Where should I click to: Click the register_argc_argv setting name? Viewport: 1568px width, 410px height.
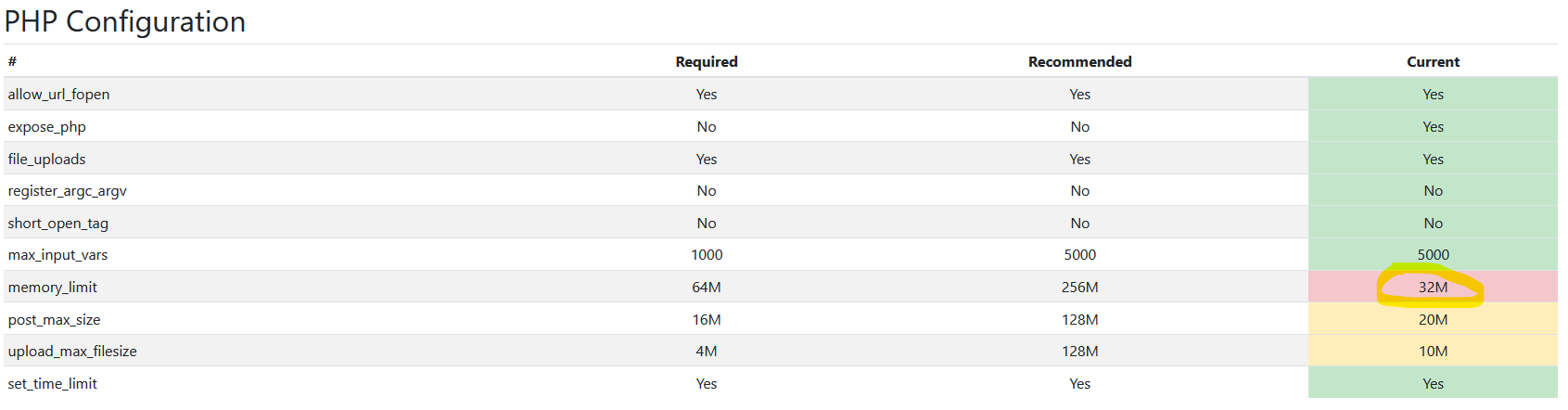67,191
